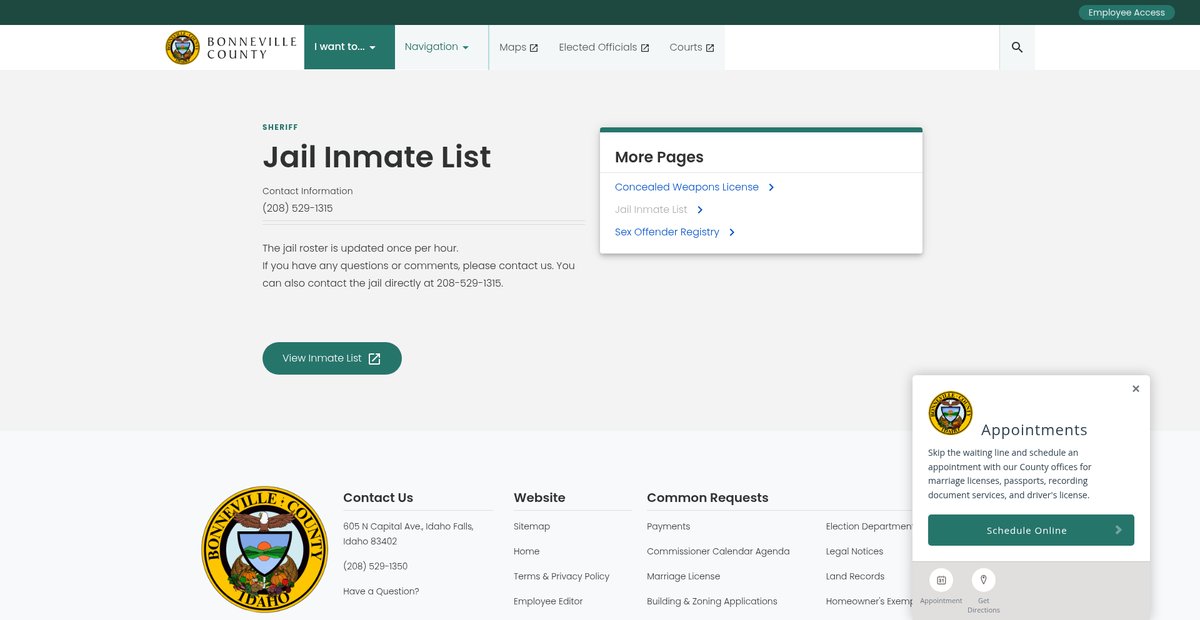Viewport: 1200px width, 620px height.
Task: Close the Appointments popup
Action: point(1135,389)
